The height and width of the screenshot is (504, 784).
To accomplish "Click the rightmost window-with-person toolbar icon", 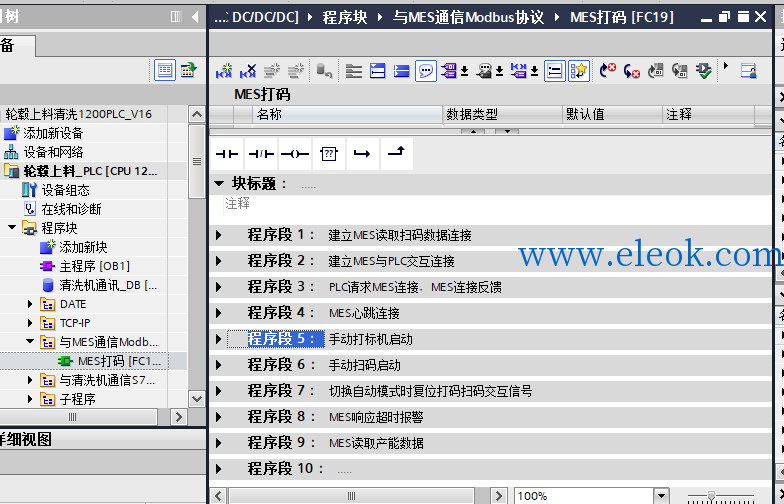I will pyautogui.click(x=748, y=71).
